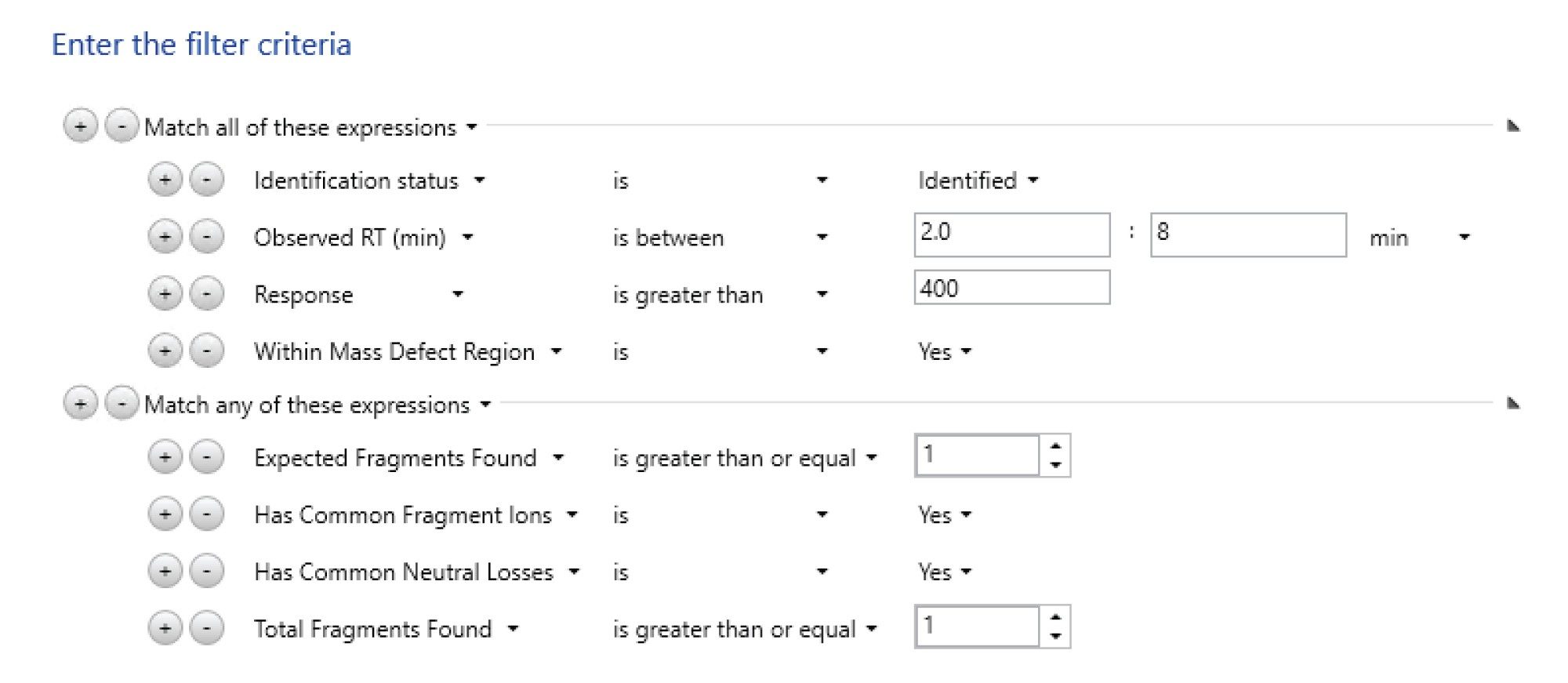
Task: Add expression after Identification status row
Action: (165, 180)
